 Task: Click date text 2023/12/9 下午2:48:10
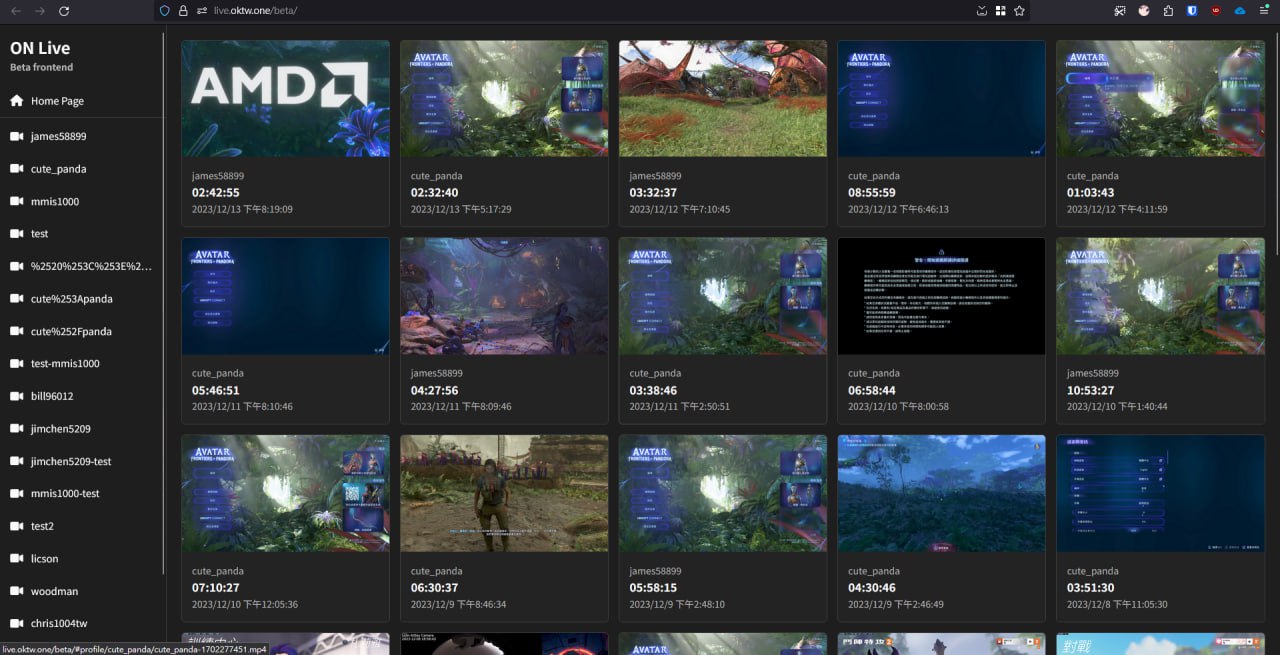tap(679, 605)
